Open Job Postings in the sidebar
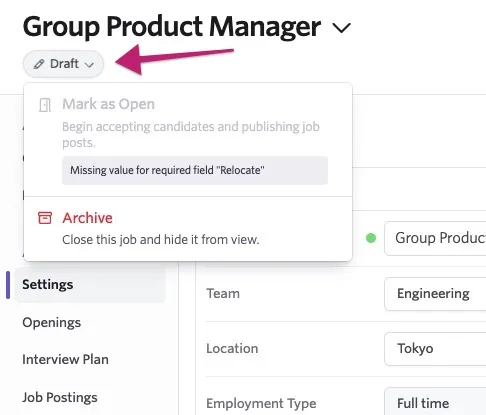Image resolution: width=486 pixels, height=415 pixels. (x=60, y=397)
